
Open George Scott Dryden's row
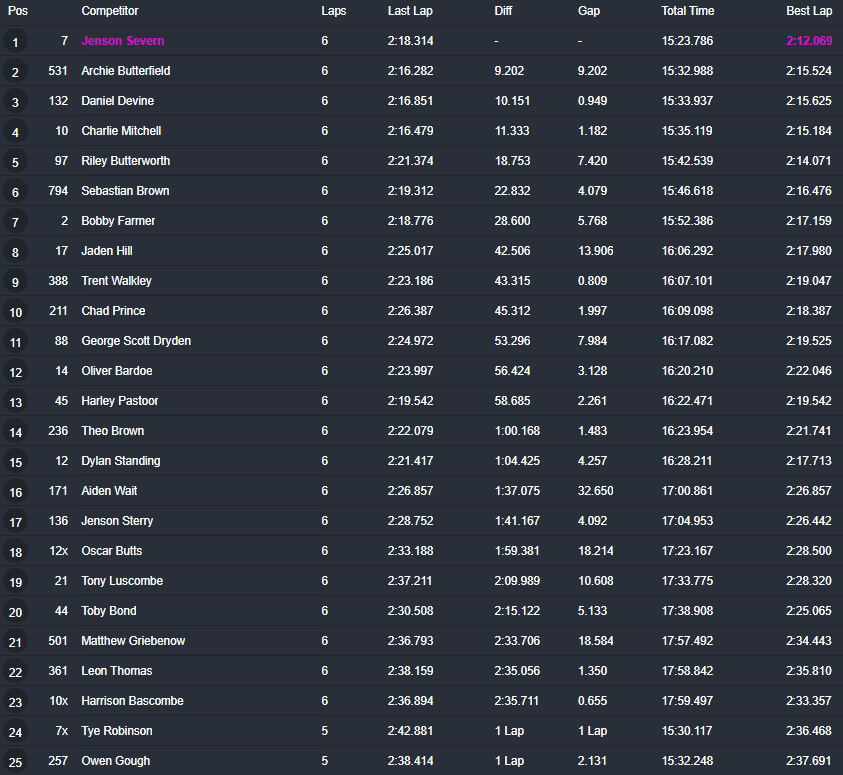coord(136,341)
